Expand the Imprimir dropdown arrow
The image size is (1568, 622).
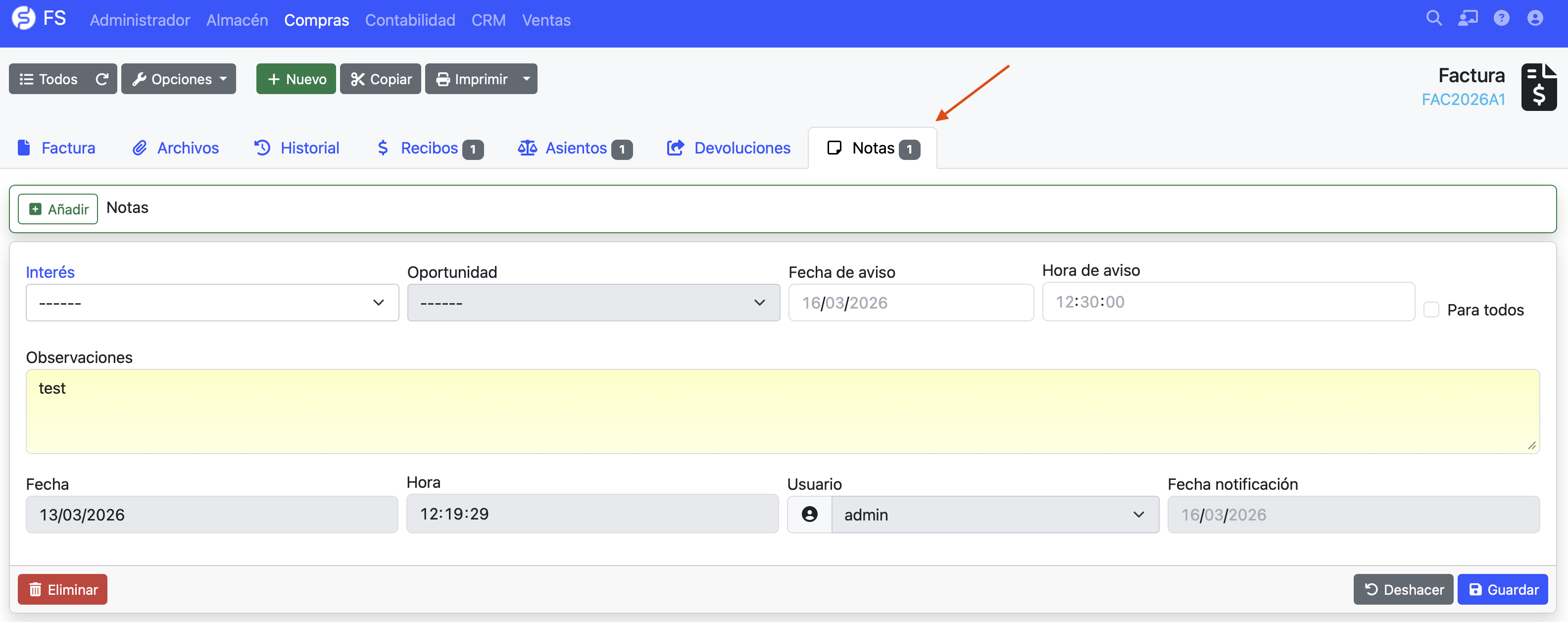(526, 79)
